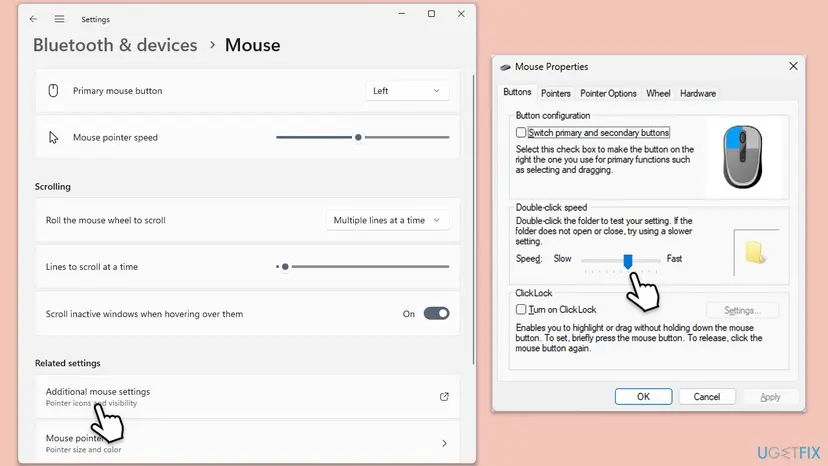Close the Mouse Properties dialog
Viewport: 828px width, 466px height.
pos(793,66)
